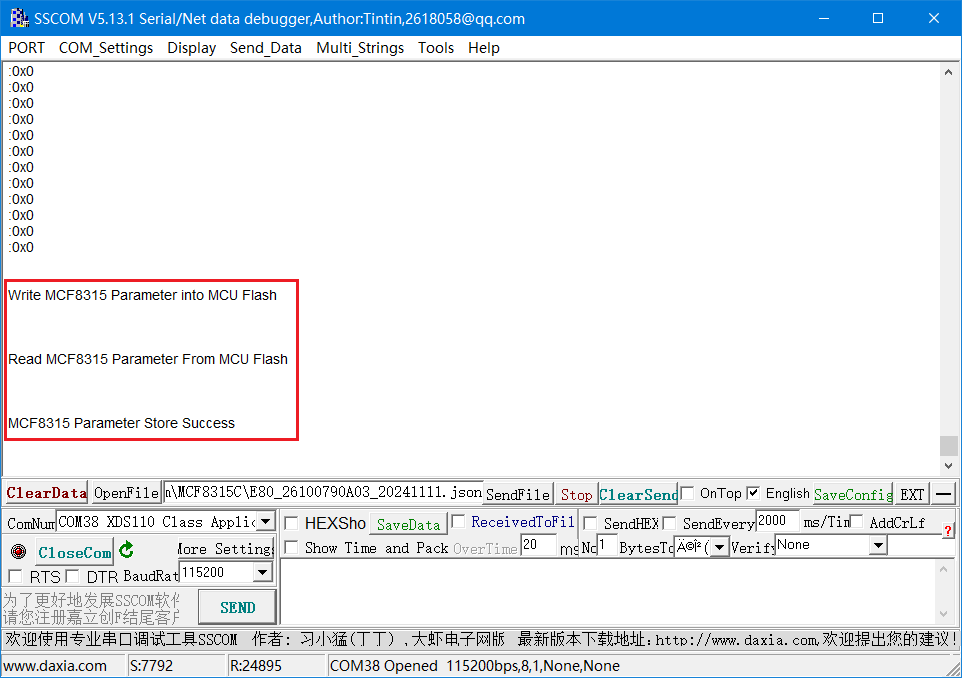Image resolution: width=962 pixels, height=678 pixels.
Task: Click the SEND button
Action: point(236,606)
